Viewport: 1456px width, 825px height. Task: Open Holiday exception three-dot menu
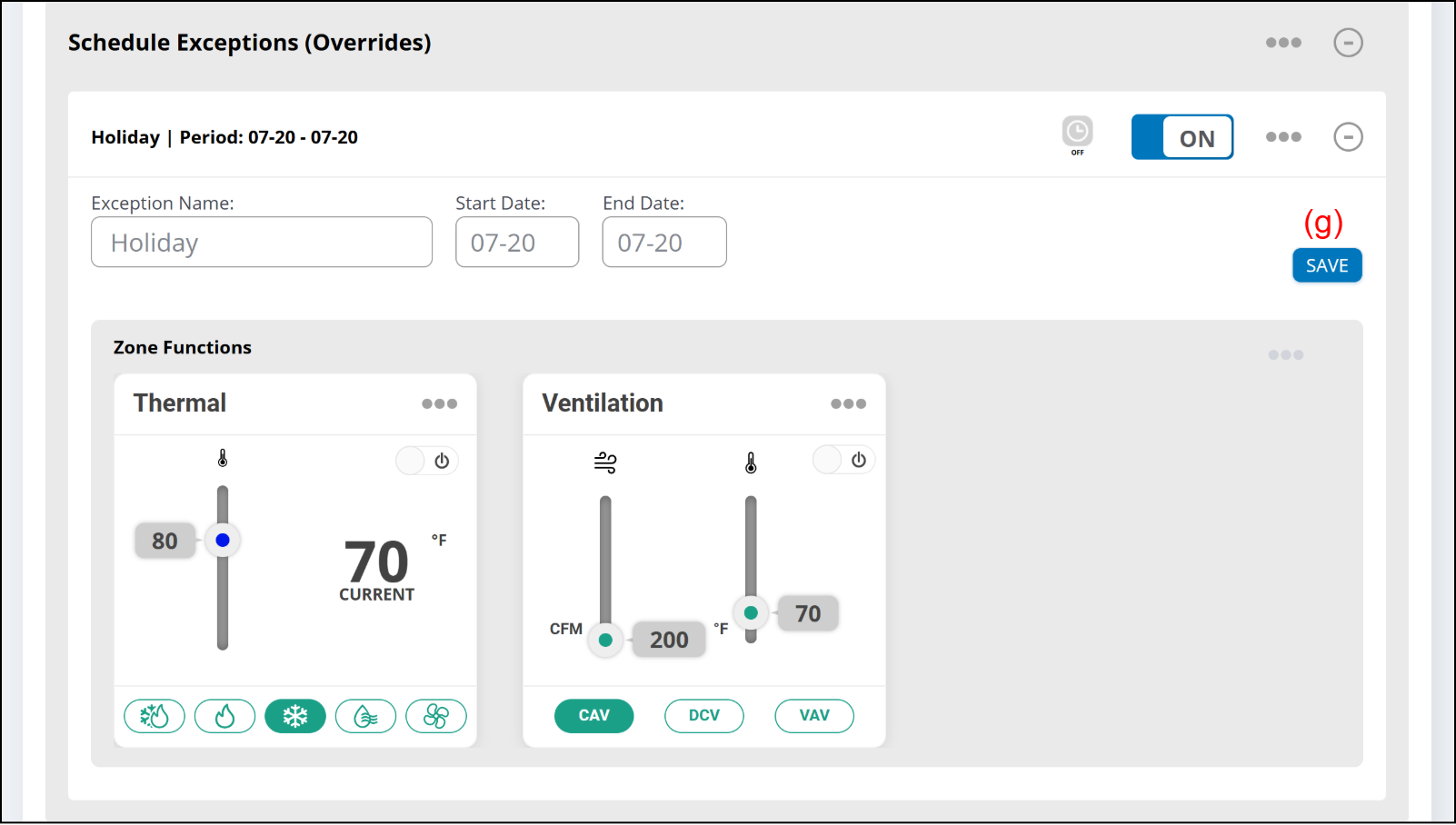[x=1283, y=137]
